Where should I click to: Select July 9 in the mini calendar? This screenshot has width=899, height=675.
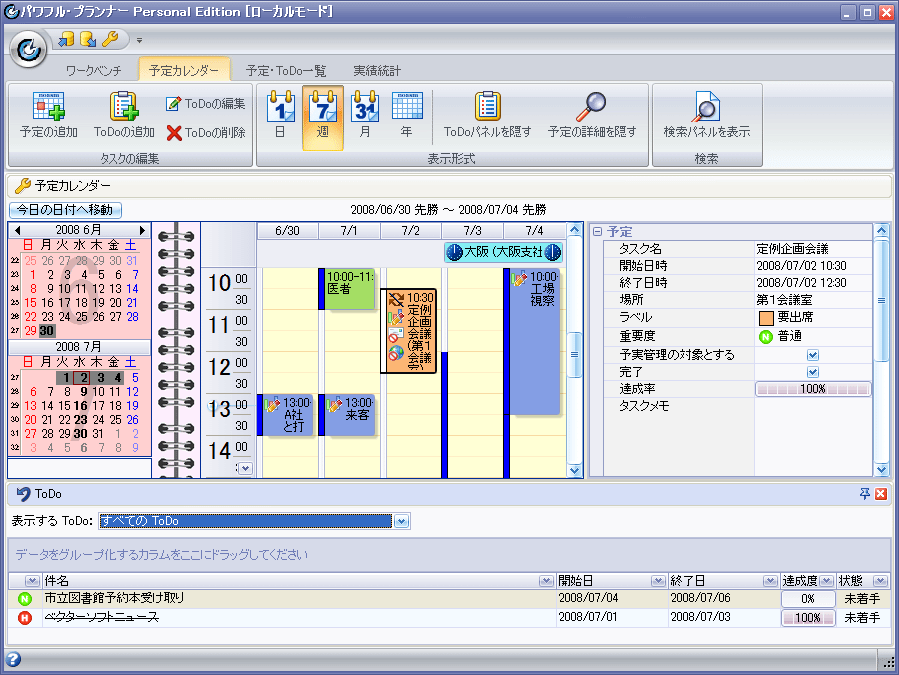[x=84, y=392]
